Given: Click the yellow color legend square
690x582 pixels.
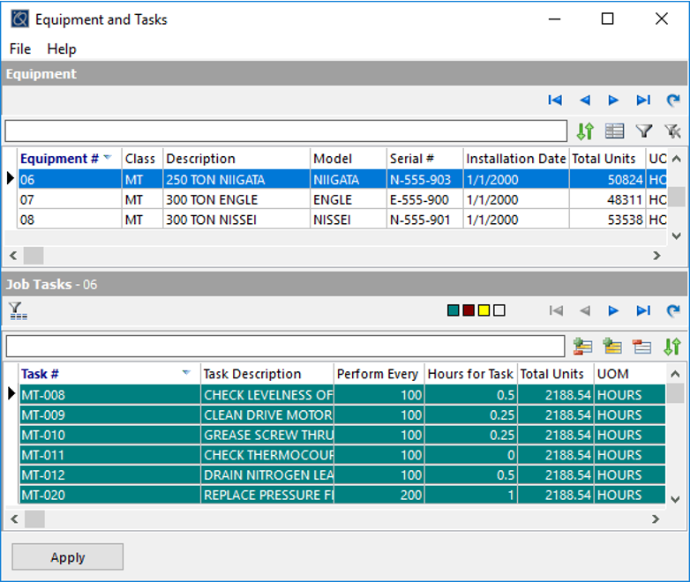Looking at the screenshot, I should click(484, 311).
